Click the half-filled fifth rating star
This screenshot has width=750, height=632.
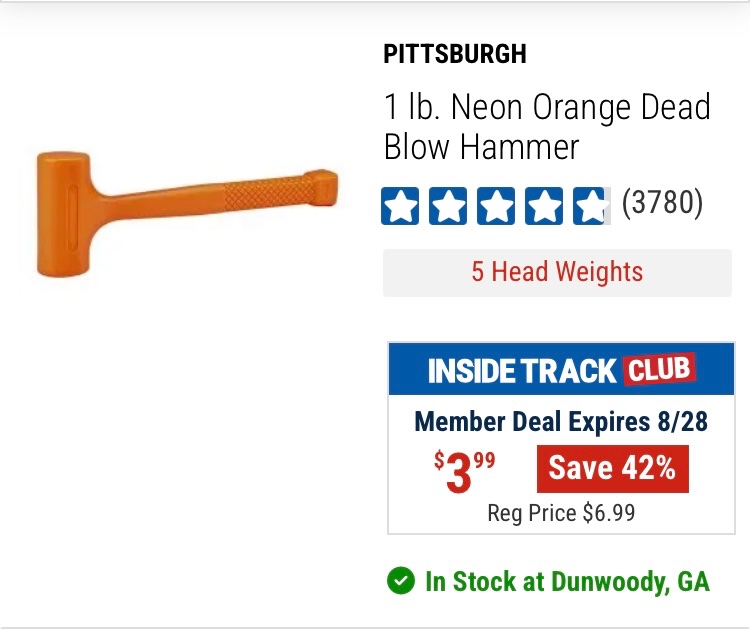(x=591, y=206)
